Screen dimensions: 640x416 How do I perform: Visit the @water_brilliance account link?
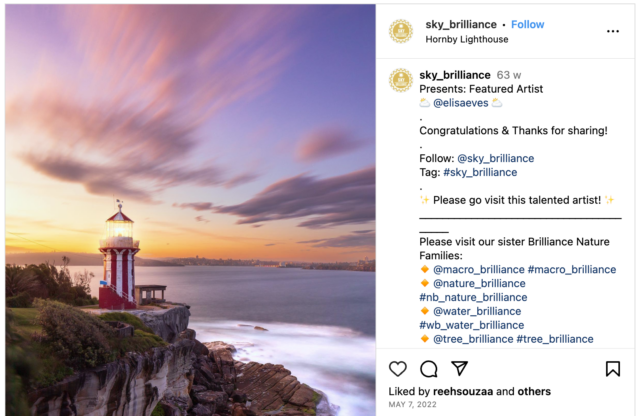coord(477,311)
